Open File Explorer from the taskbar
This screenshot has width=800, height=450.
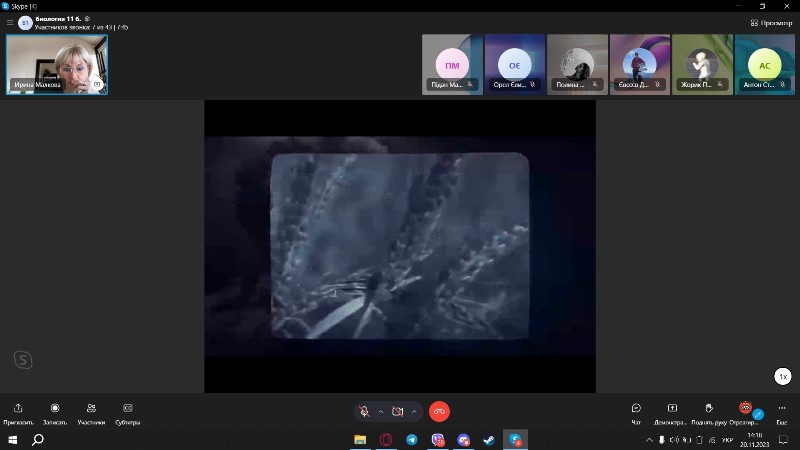pyautogui.click(x=360, y=440)
